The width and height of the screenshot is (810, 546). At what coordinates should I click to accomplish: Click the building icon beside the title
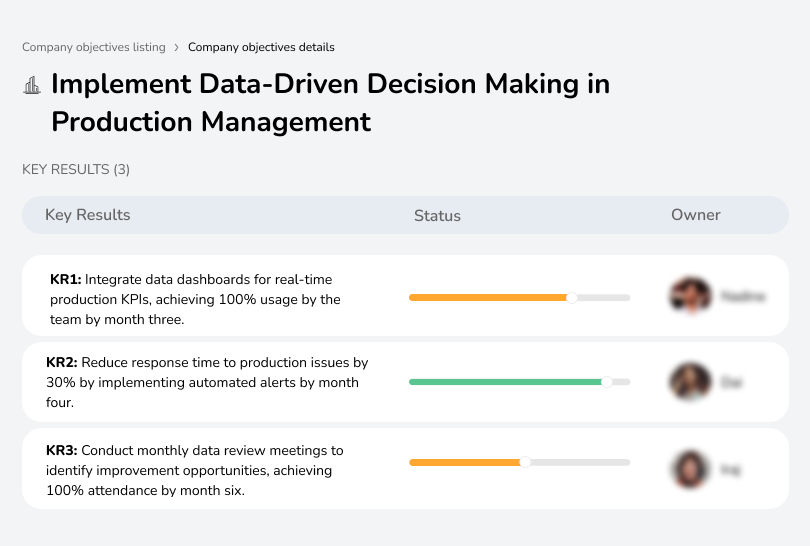32,85
